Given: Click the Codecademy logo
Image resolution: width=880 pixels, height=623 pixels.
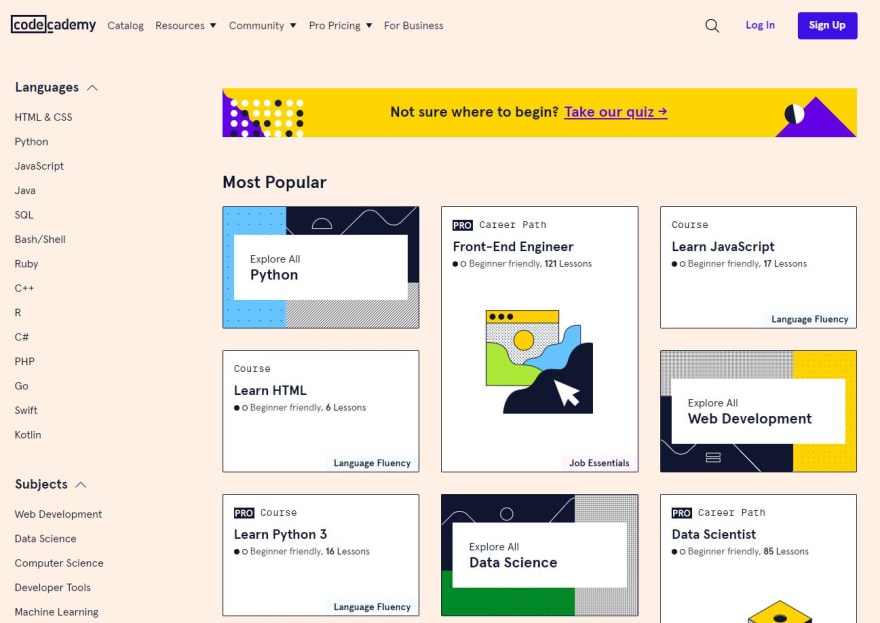Looking at the screenshot, I should [53, 25].
